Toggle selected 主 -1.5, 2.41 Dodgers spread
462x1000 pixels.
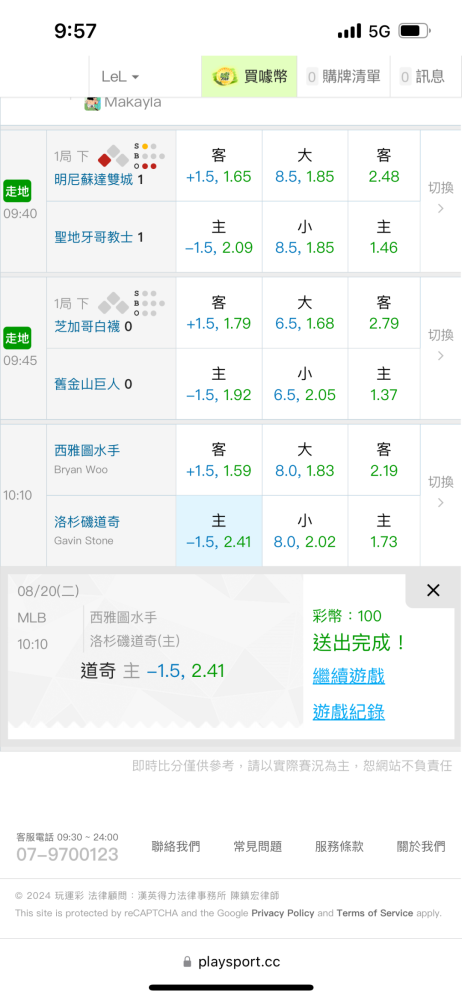pyautogui.click(x=219, y=531)
